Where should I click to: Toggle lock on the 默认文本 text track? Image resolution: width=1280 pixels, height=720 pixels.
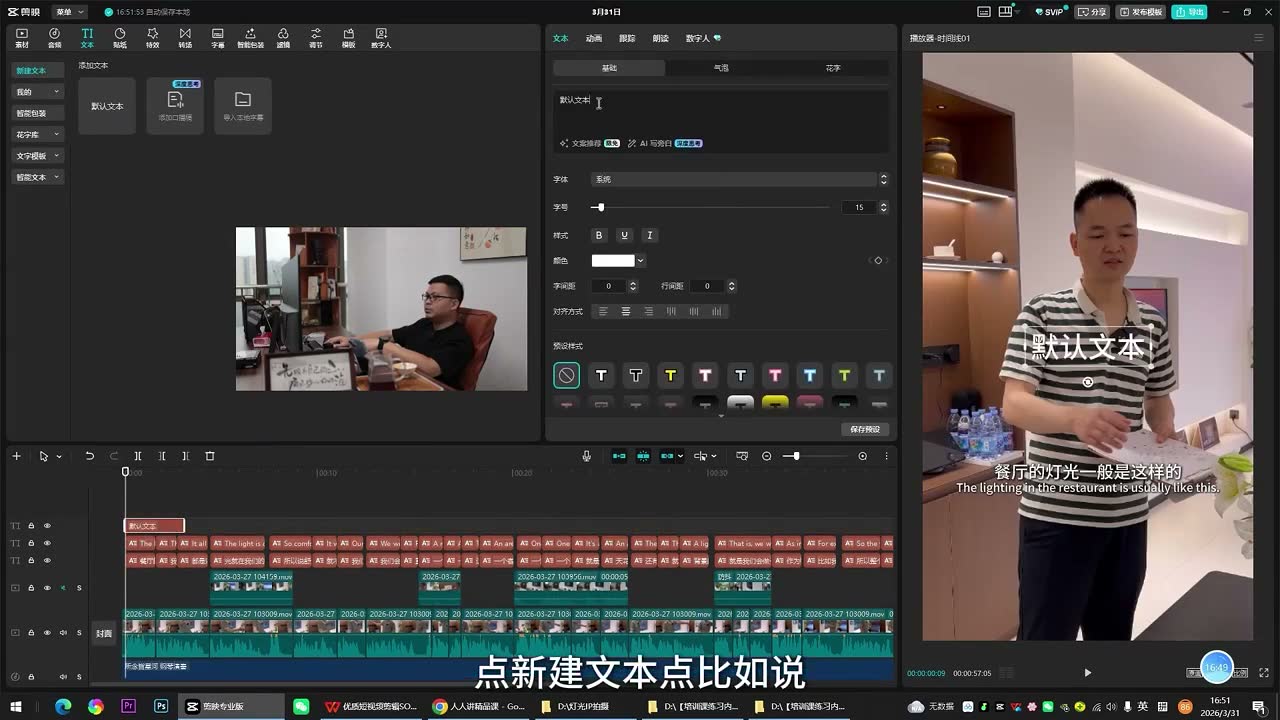(x=31, y=526)
